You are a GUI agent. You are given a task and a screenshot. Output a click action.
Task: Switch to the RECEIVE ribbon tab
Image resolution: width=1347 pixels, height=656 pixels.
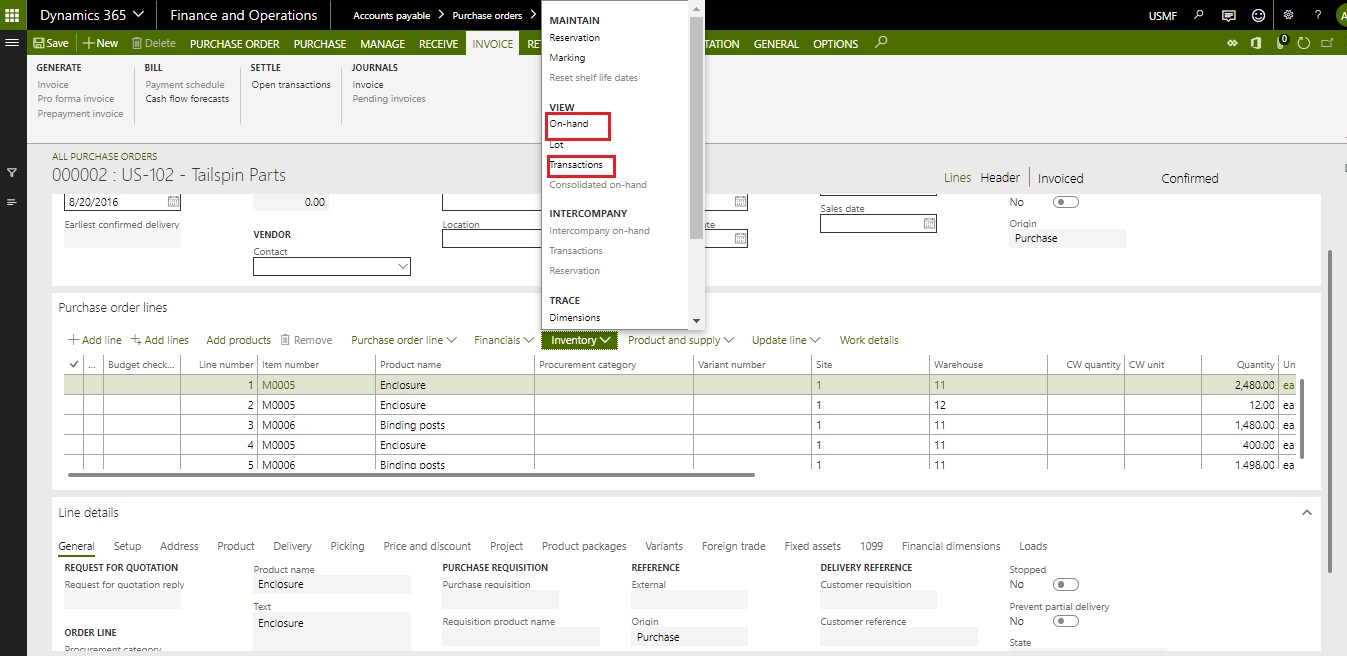click(438, 44)
